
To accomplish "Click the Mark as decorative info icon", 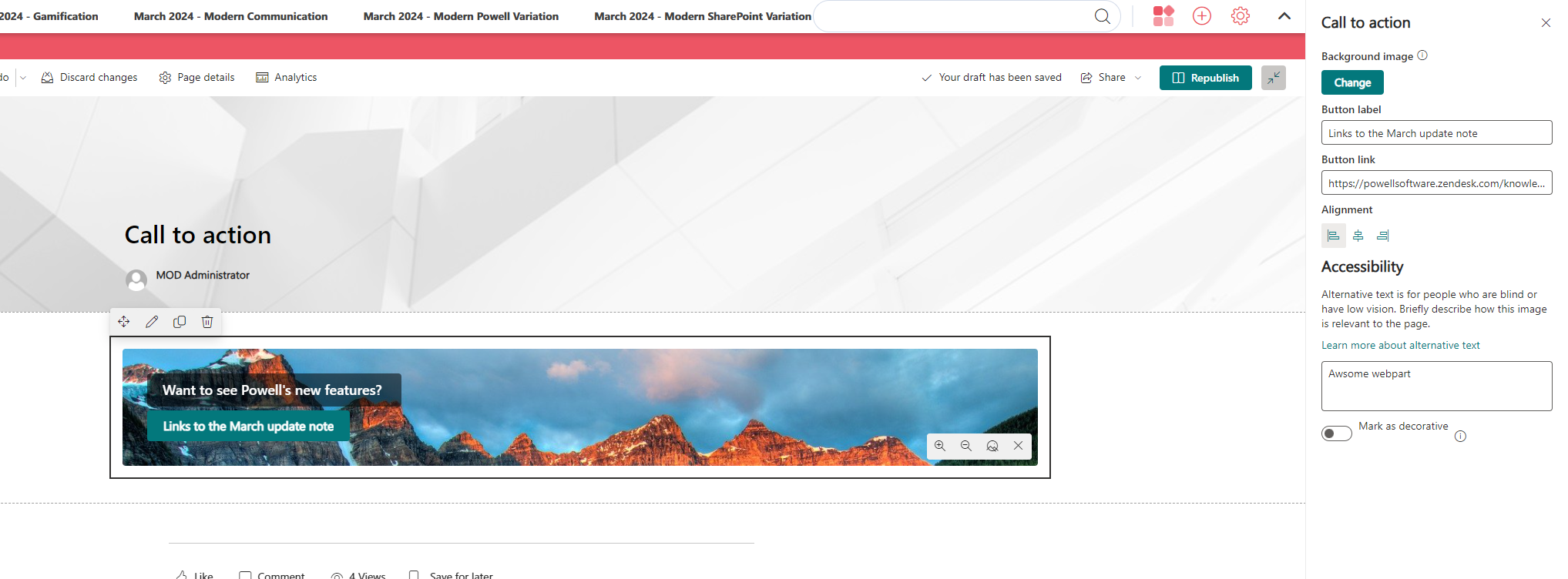I will click(x=1460, y=436).
